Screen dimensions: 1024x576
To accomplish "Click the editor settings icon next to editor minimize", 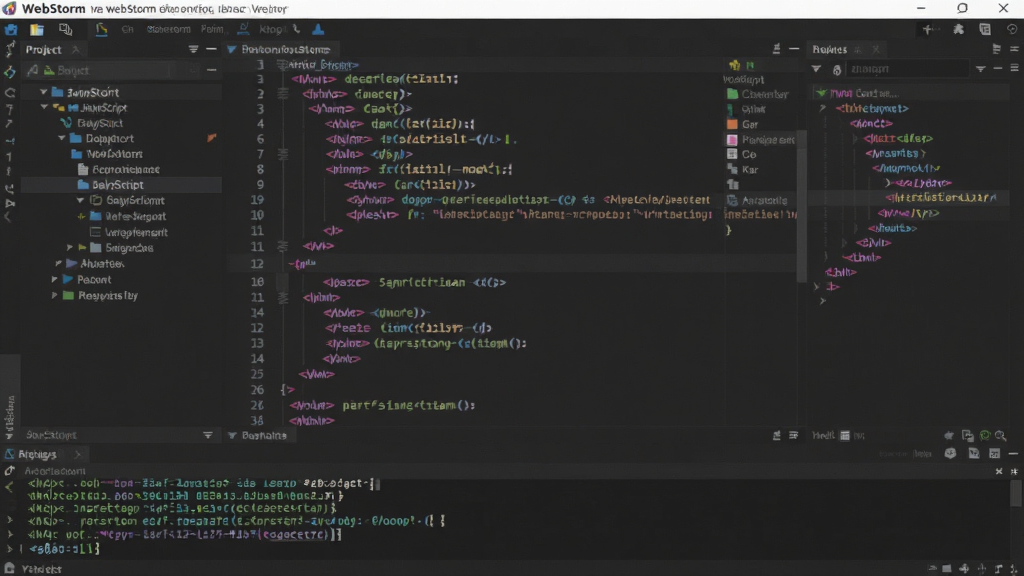I will [776, 50].
